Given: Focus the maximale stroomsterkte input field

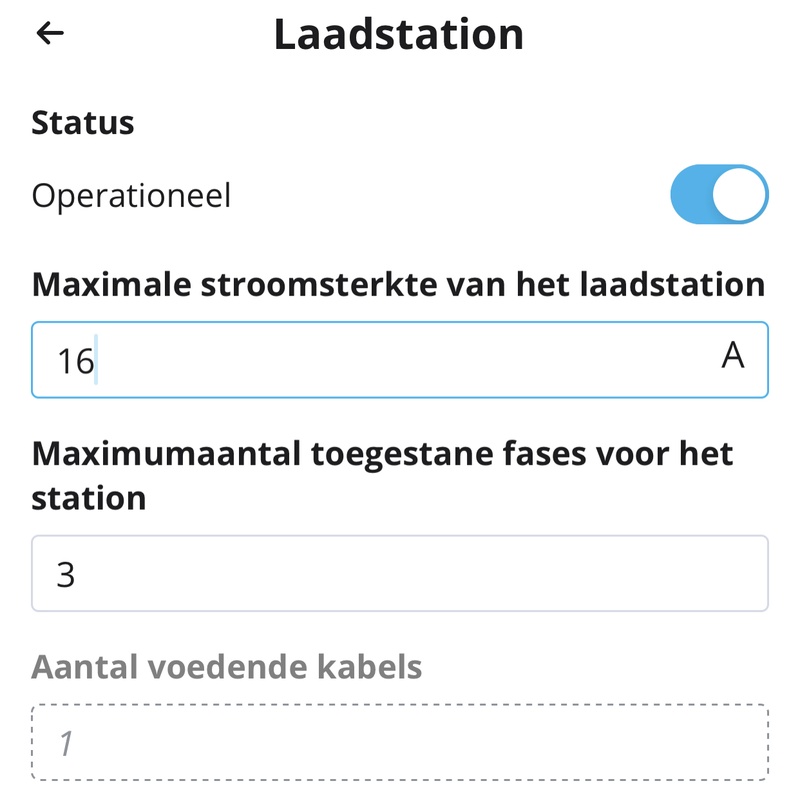Looking at the screenshot, I should [x=400, y=360].
